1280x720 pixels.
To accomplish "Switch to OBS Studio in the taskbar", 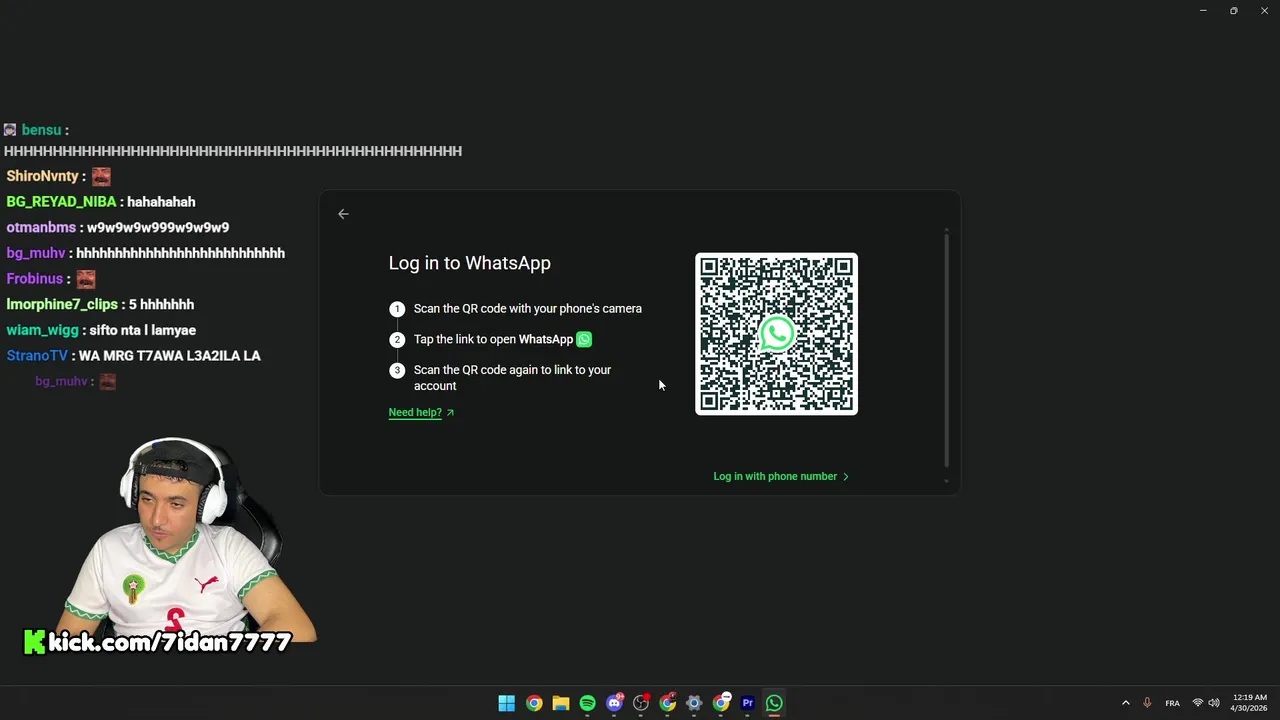I will [641, 703].
